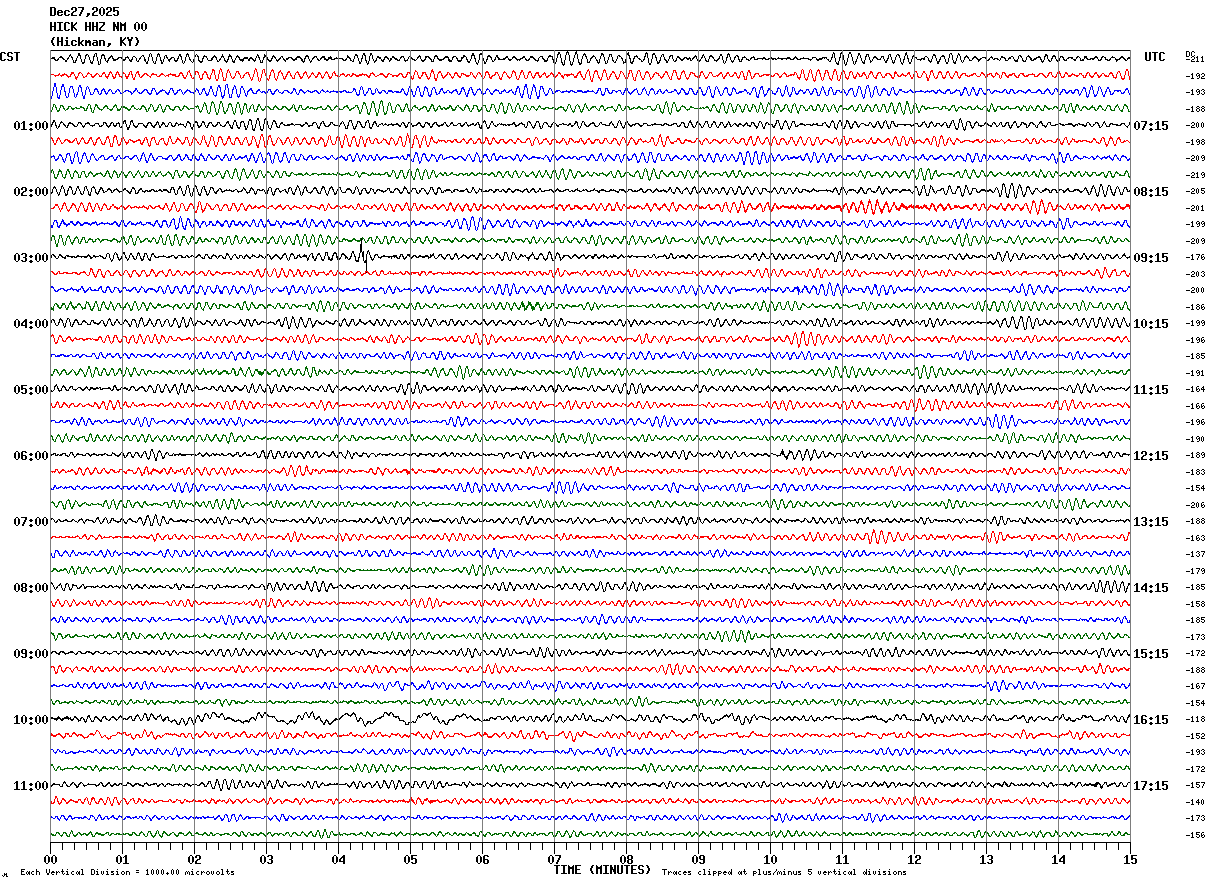Click the CST timezone label
Screen dimensions: 1210x886
(x=10, y=57)
